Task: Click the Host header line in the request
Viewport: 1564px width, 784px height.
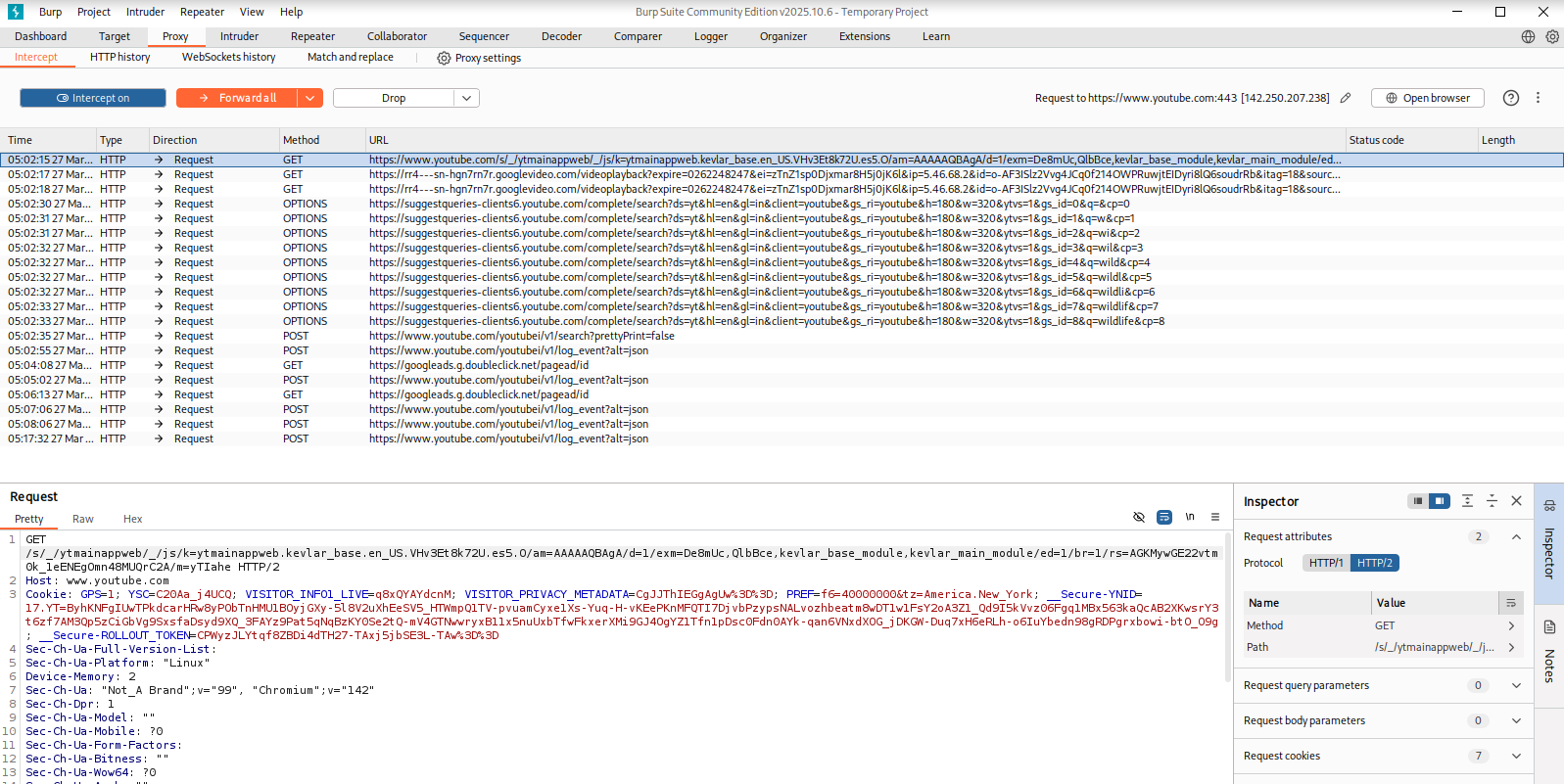Action: [x=98, y=580]
